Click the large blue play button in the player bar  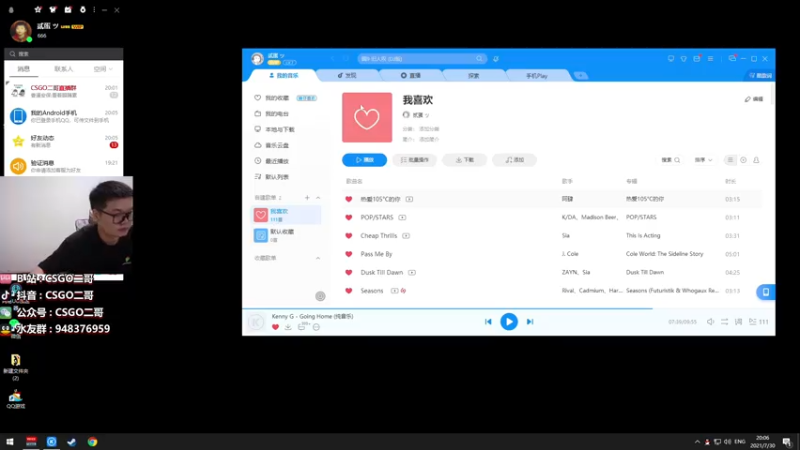(509, 322)
